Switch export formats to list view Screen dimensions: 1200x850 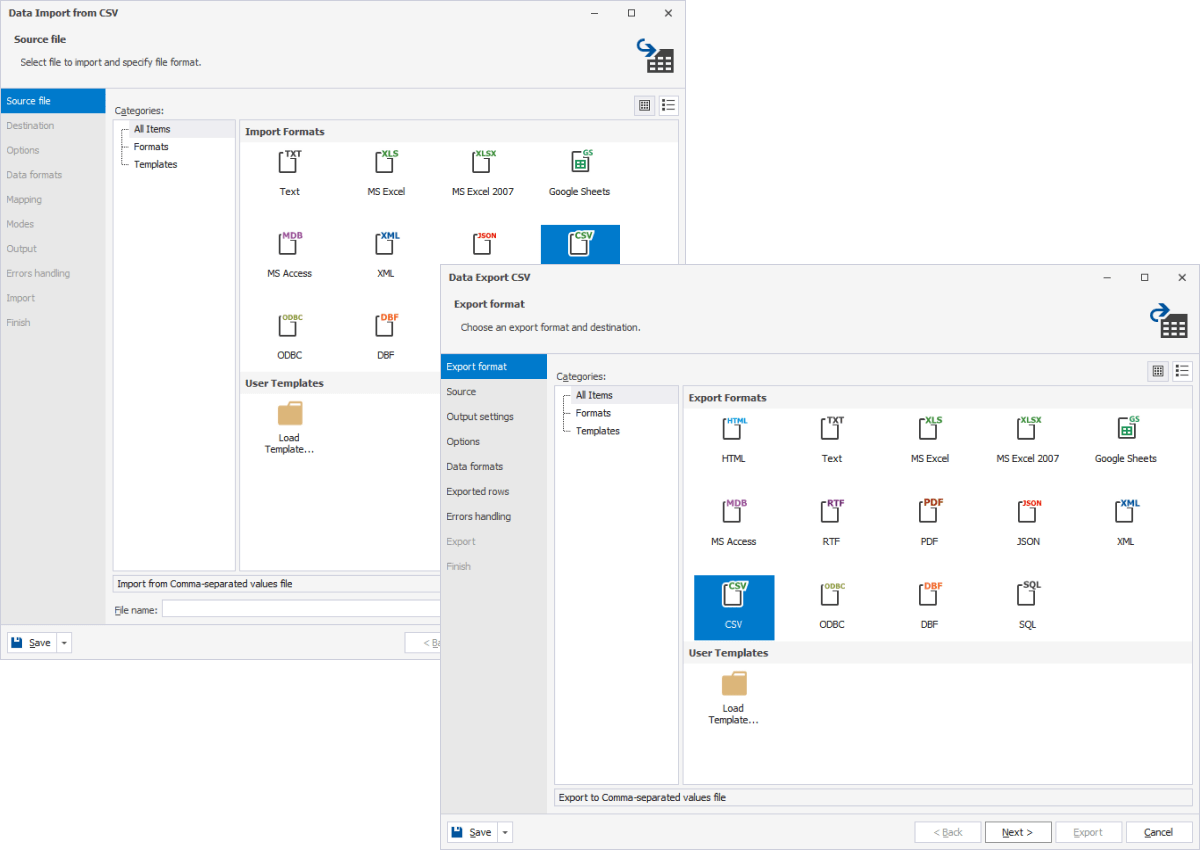[1182, 371]
